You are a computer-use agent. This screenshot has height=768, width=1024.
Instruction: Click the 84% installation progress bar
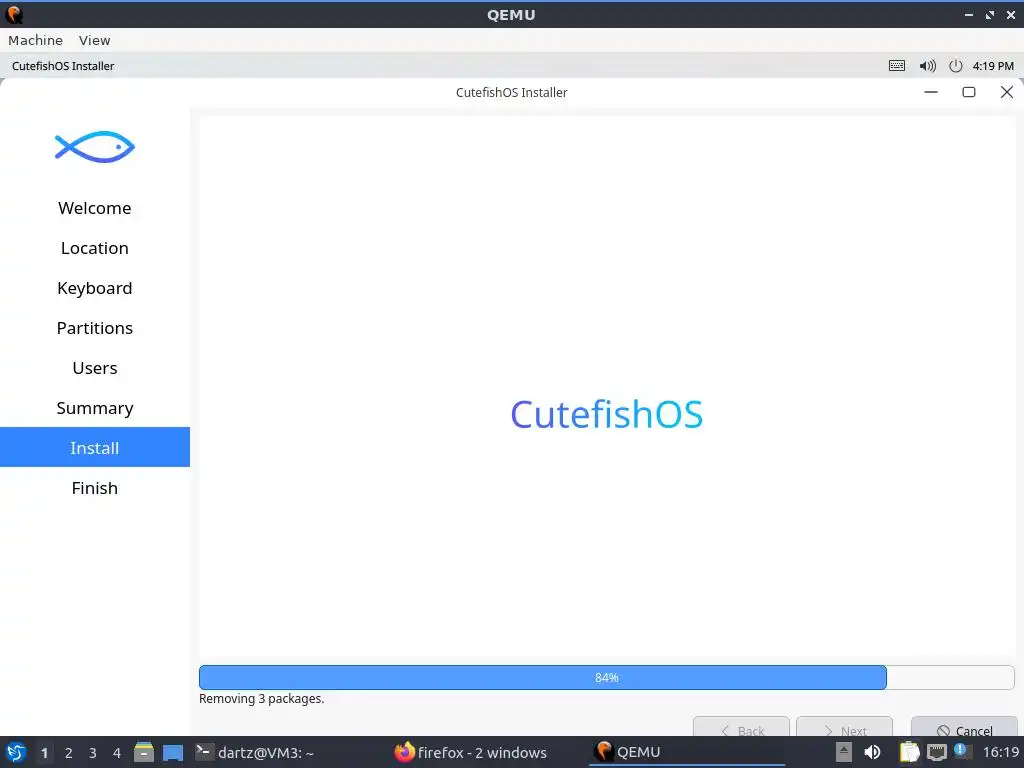click(x=607, y=677)
